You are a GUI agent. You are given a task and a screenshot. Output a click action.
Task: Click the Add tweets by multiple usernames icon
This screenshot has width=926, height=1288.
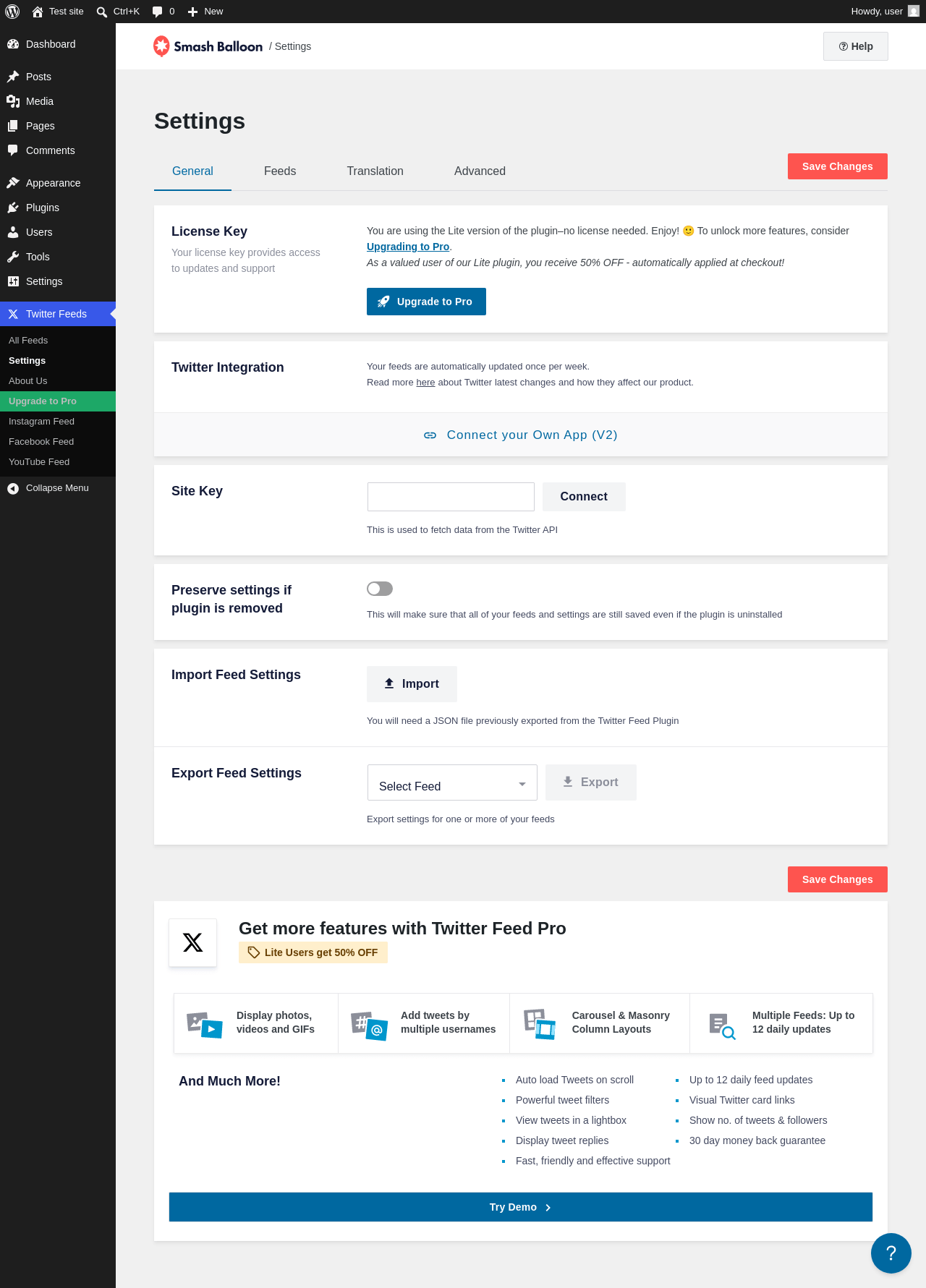[x=369, y=1025]
